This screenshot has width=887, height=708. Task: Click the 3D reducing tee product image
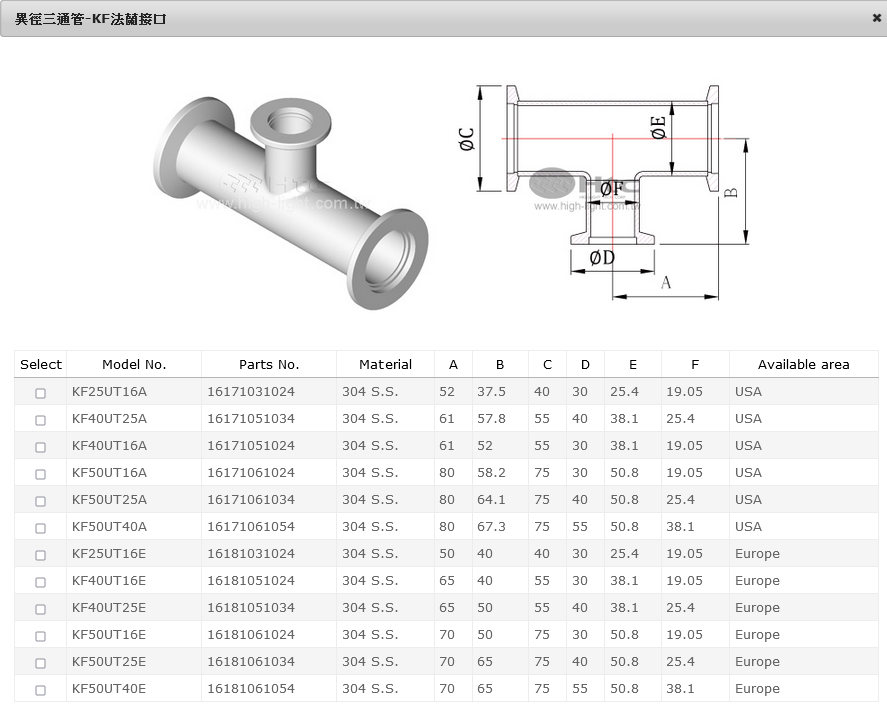click(x=290, y=200)
